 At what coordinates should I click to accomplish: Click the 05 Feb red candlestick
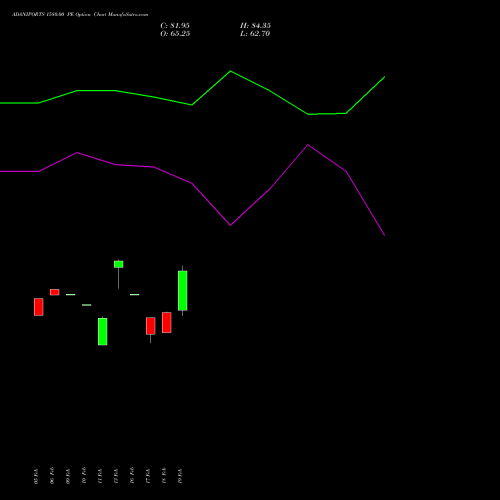point(39,307)
